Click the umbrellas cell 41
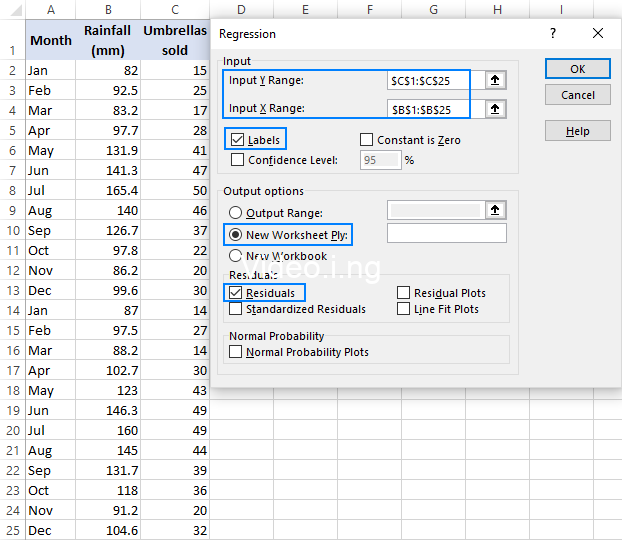 (175, 150)
